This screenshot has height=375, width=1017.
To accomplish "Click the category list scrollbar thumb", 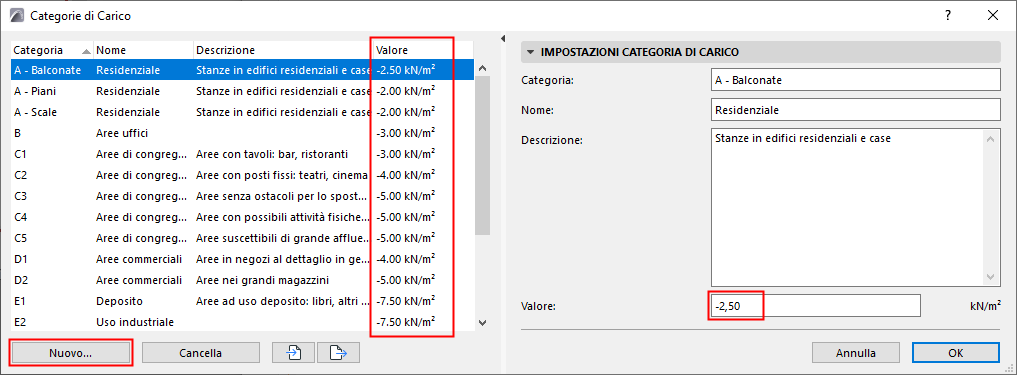I will click(483, 154).
